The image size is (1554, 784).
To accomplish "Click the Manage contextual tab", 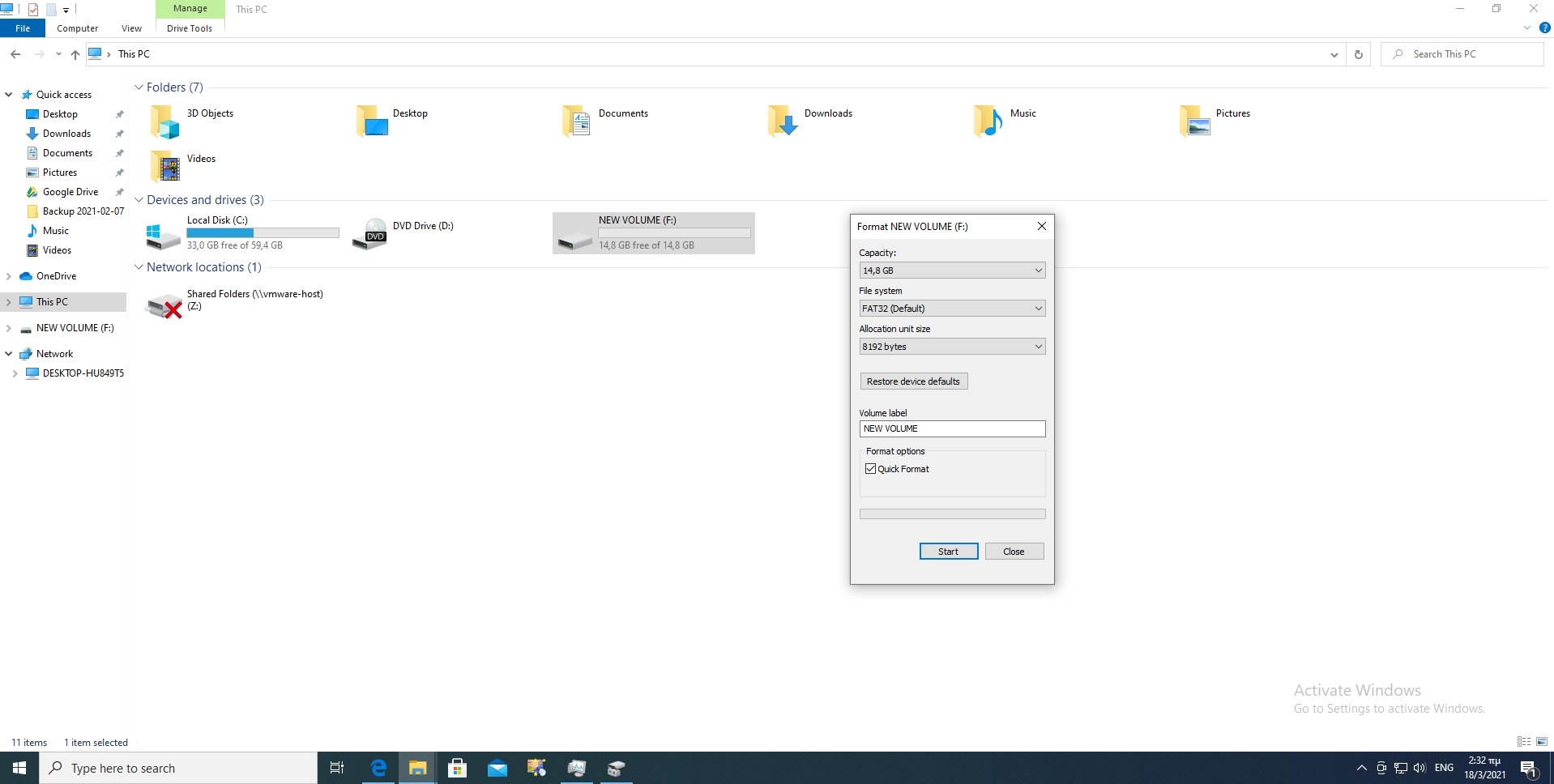I will point(190,8).
